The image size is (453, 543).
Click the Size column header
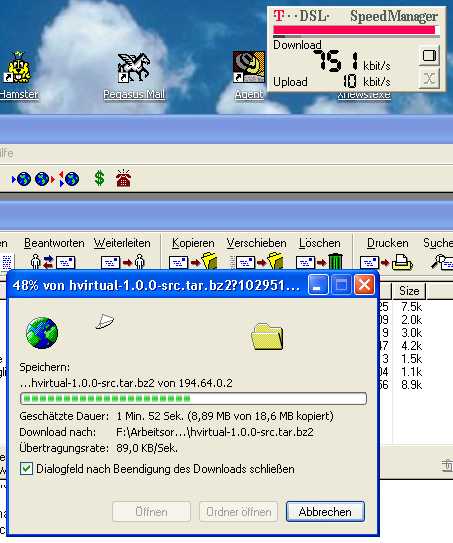click(x=409, y=291)
